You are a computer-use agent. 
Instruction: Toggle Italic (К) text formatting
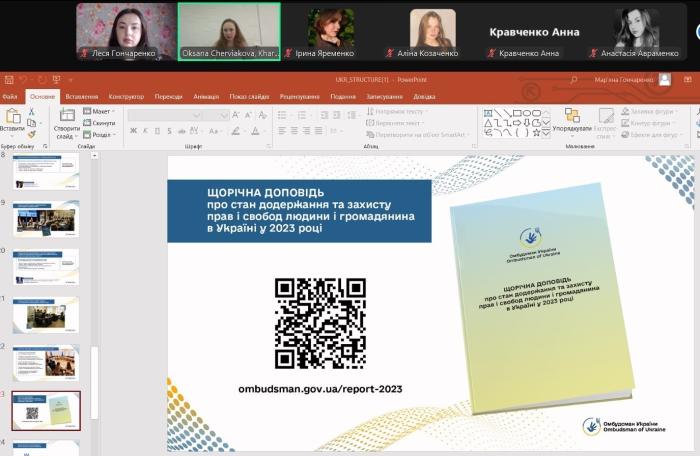(144, 130)
